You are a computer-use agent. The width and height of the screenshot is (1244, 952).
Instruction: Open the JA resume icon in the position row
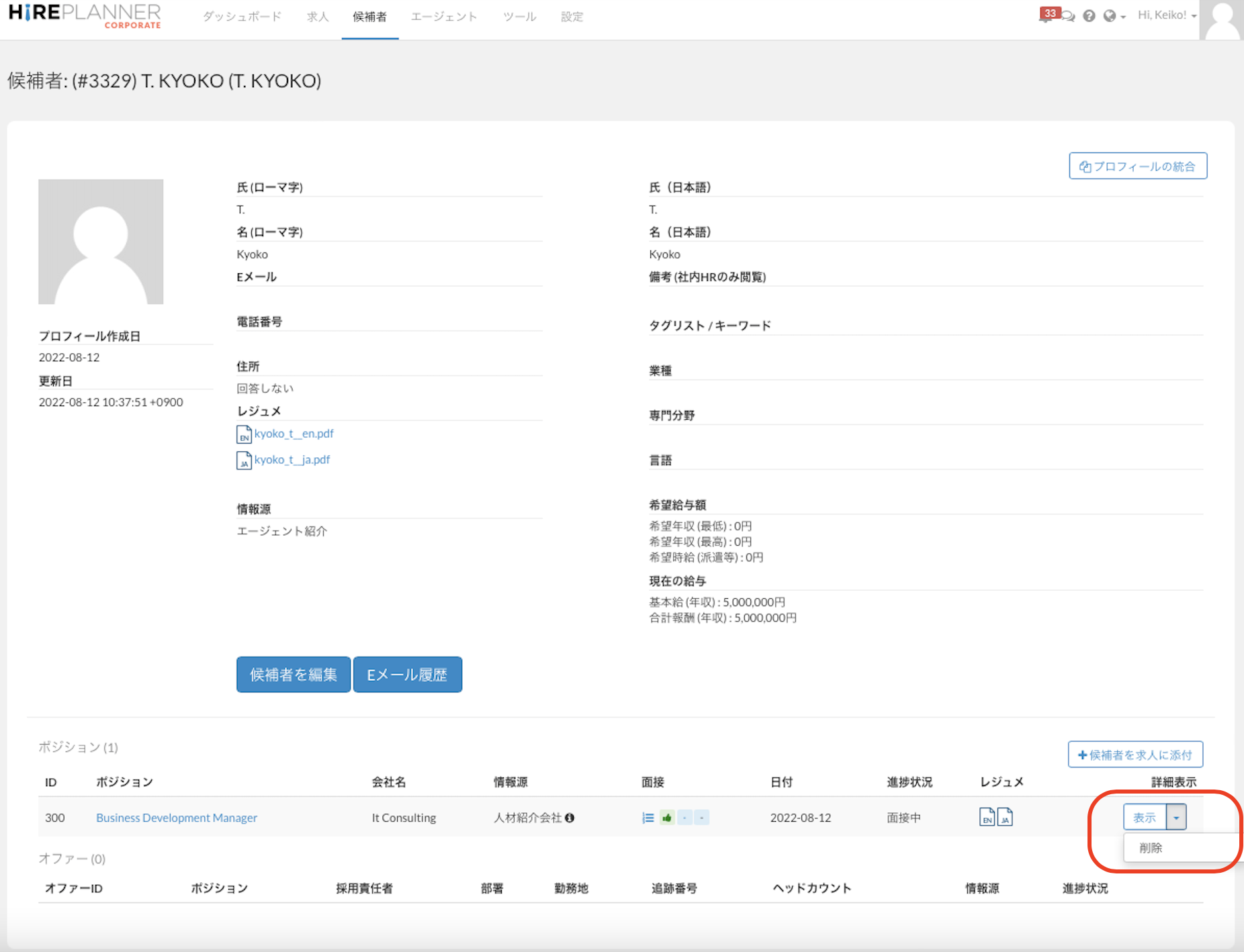click(x=1005, y=817)
